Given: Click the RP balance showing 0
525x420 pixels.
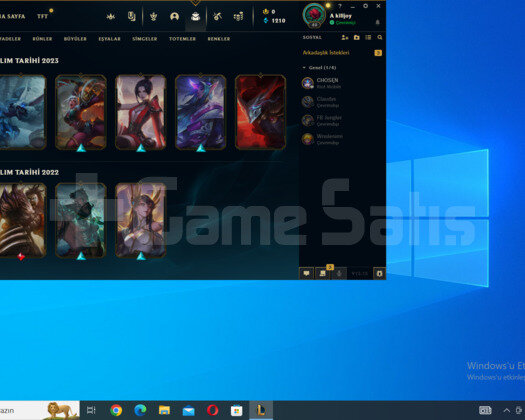Looking at the screenshot, I should [x=269, y=12].
